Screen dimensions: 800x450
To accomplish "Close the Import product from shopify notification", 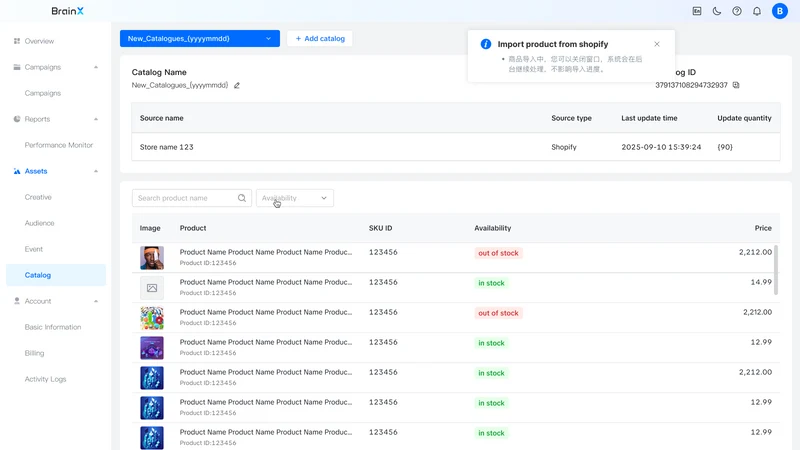I will [x=657, y=44].
